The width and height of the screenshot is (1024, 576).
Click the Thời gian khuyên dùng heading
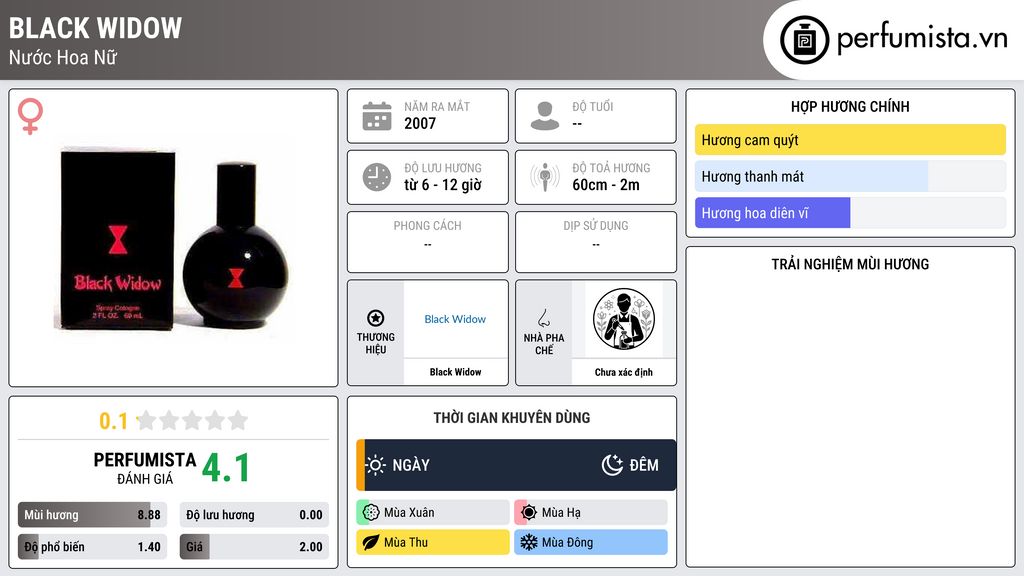click(512, 418)
